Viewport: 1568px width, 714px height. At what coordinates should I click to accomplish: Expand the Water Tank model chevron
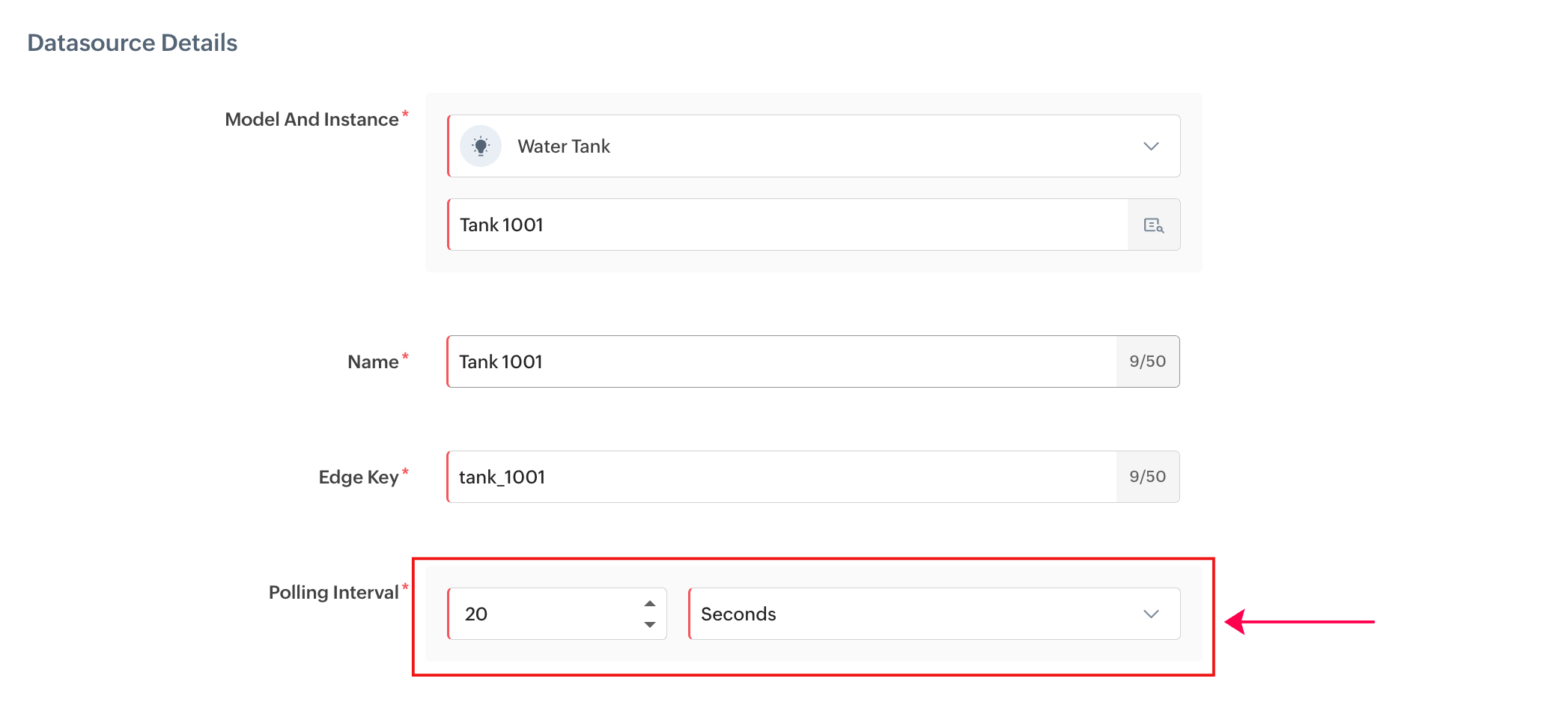click(1151, 146)
